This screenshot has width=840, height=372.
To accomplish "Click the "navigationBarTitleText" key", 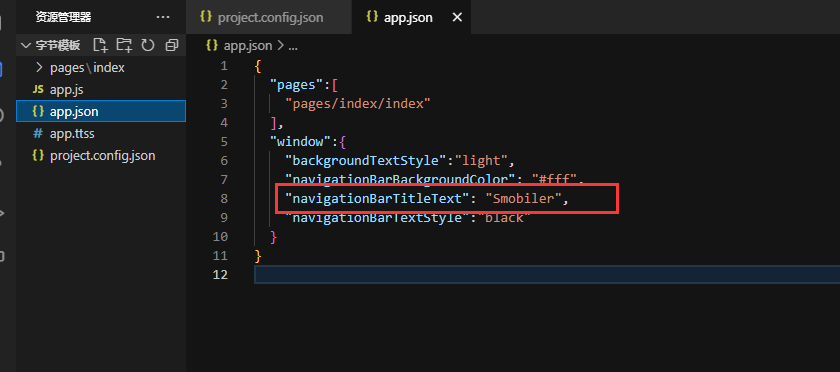I will tap(377, 198).
